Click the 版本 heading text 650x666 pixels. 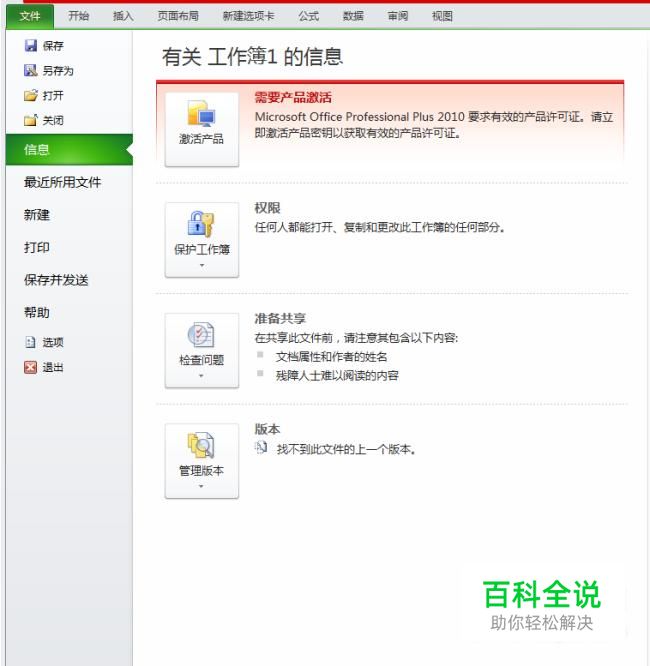point(267,429)
